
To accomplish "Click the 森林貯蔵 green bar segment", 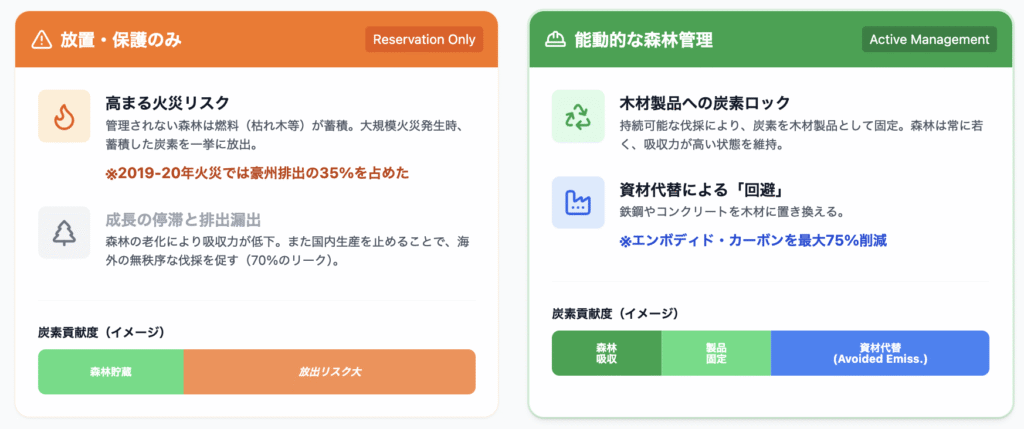I will pyautogui.click(x=111, y=372).
